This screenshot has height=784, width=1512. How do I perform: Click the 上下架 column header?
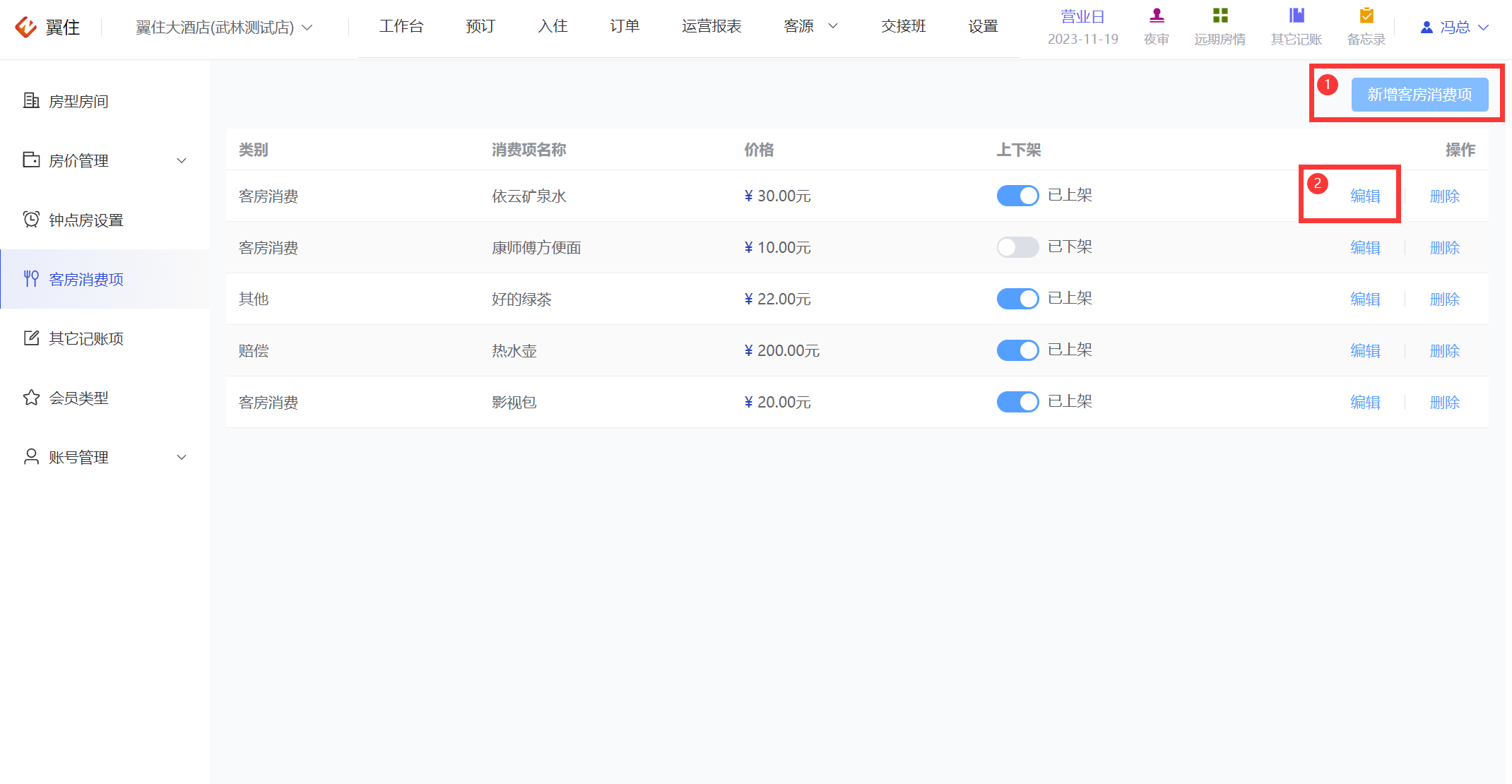point(1019,150)
